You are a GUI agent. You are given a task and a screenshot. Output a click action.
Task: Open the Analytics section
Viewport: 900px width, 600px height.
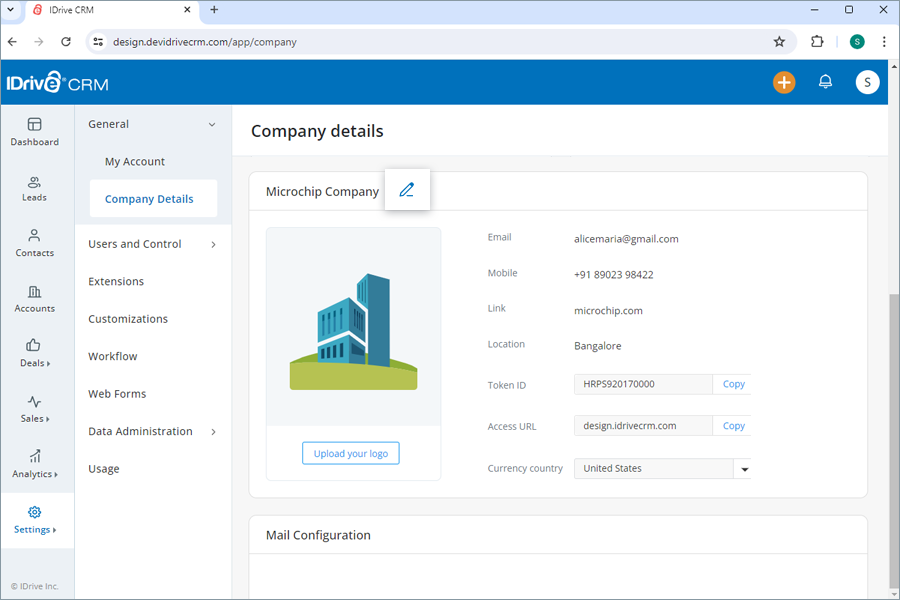[x=36, y=465]
